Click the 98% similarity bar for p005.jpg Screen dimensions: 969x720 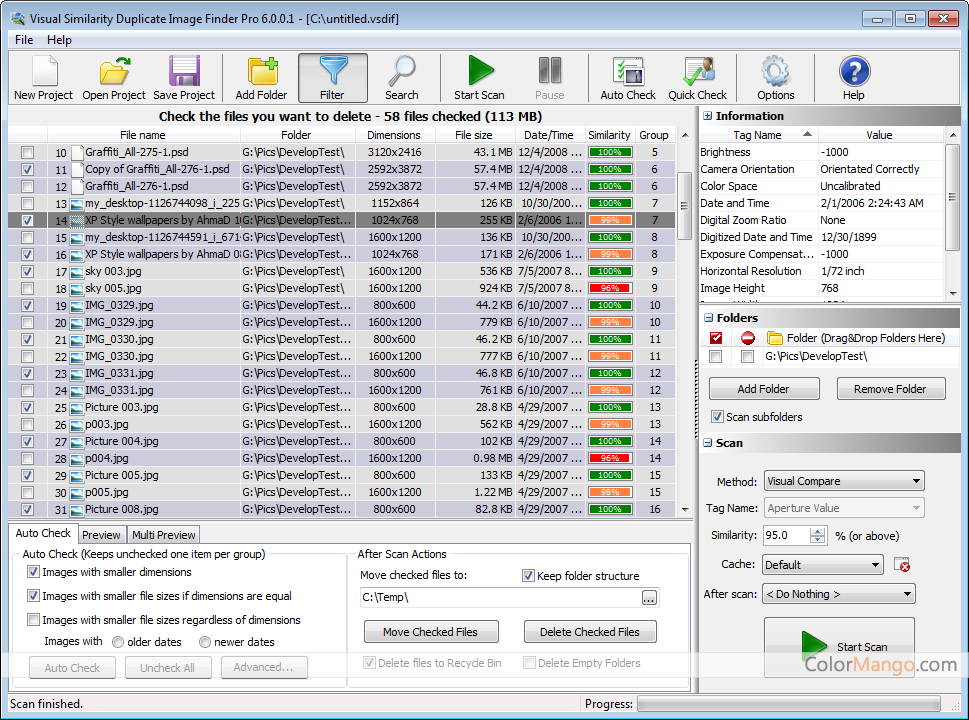pos(610,493)
